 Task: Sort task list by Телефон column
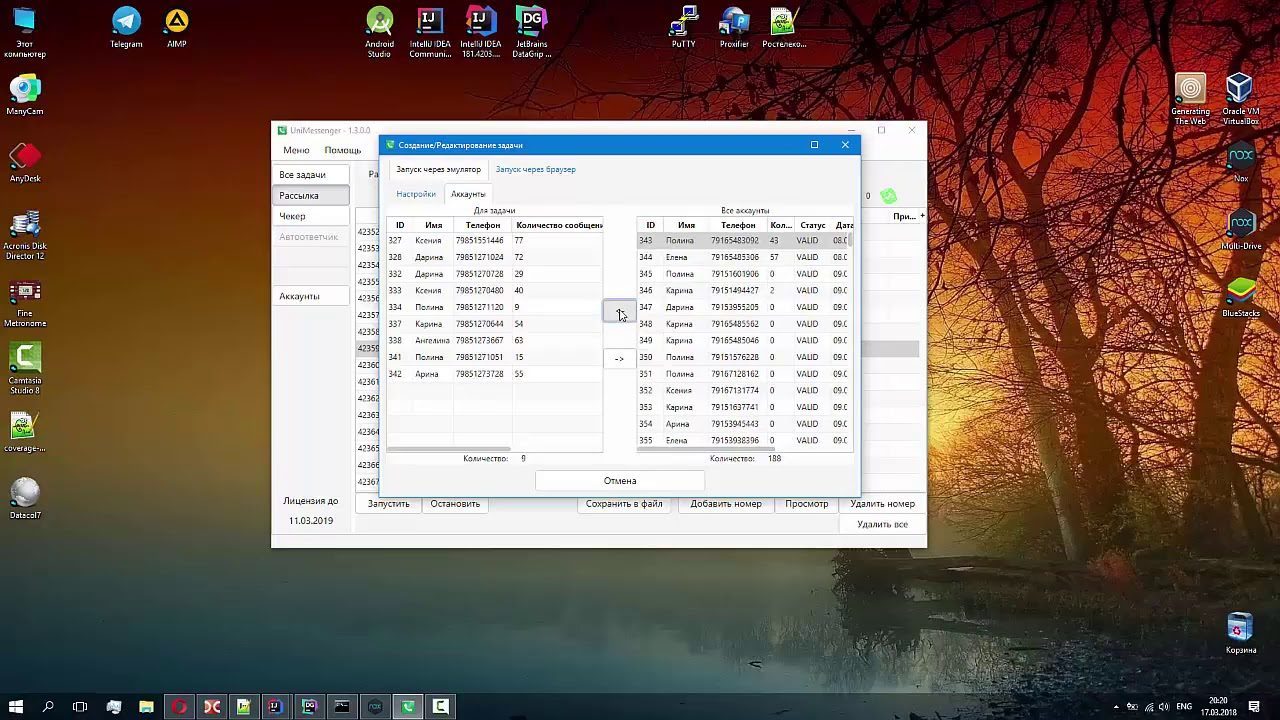(482, 225)
